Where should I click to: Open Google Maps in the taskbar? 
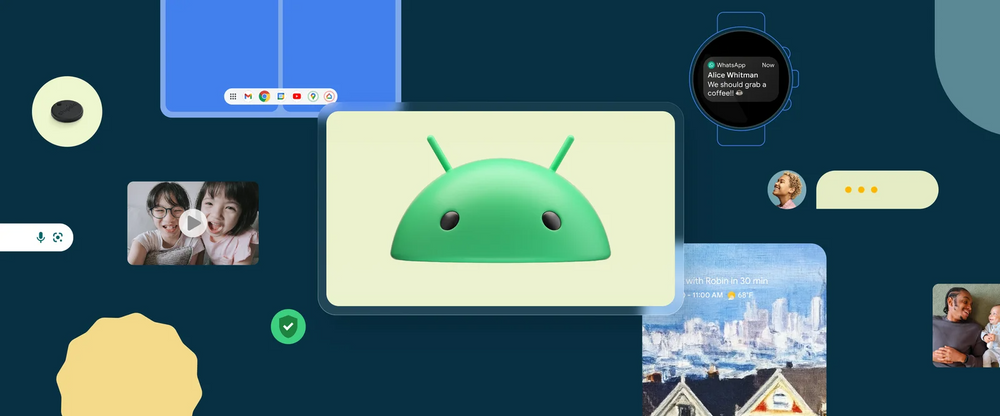(x=312, y=96)
